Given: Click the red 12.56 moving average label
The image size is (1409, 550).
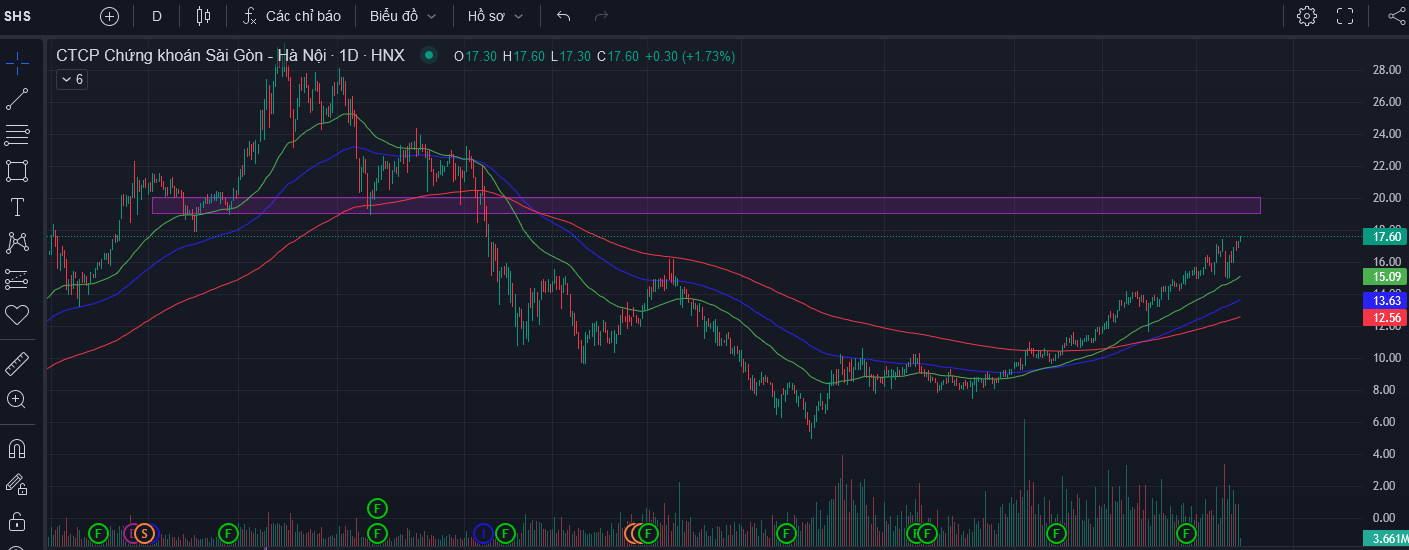Looking at the screenshot, I should click(x=1385, y=317).
